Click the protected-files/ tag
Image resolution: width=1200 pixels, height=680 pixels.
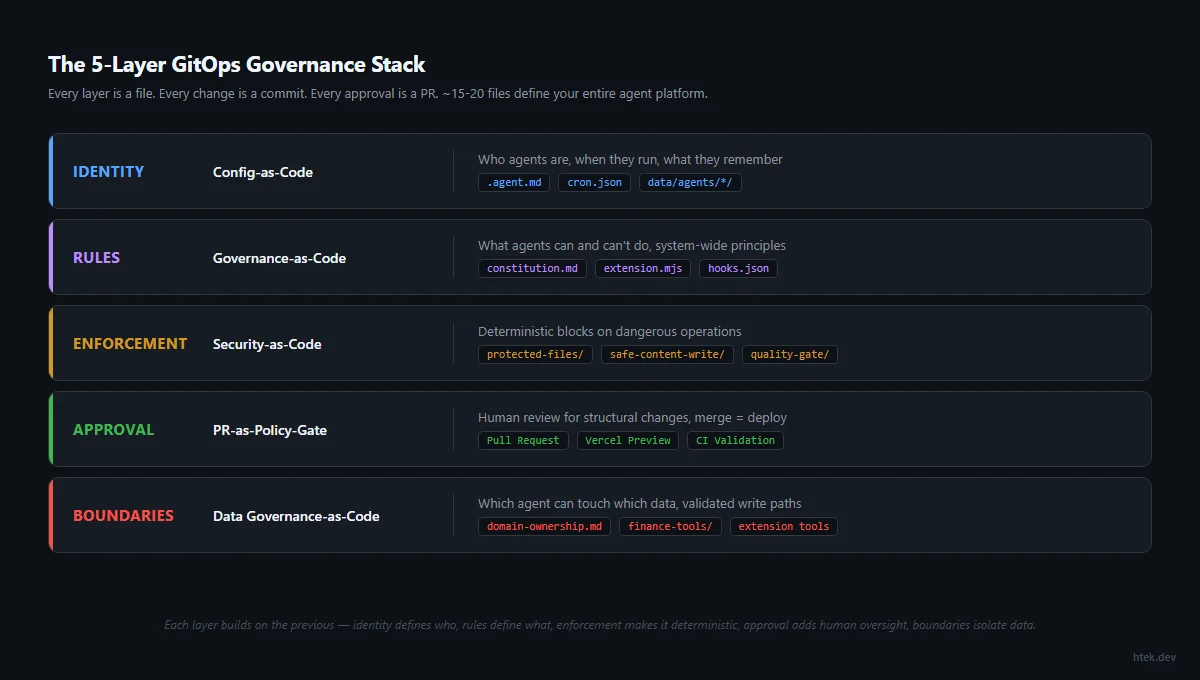pyautogui.click(x=535, y=355)
